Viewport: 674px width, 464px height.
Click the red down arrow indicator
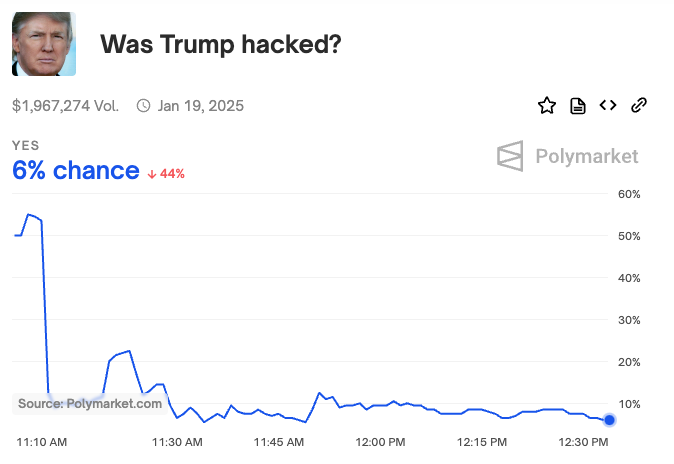click(x=151, y=174)
